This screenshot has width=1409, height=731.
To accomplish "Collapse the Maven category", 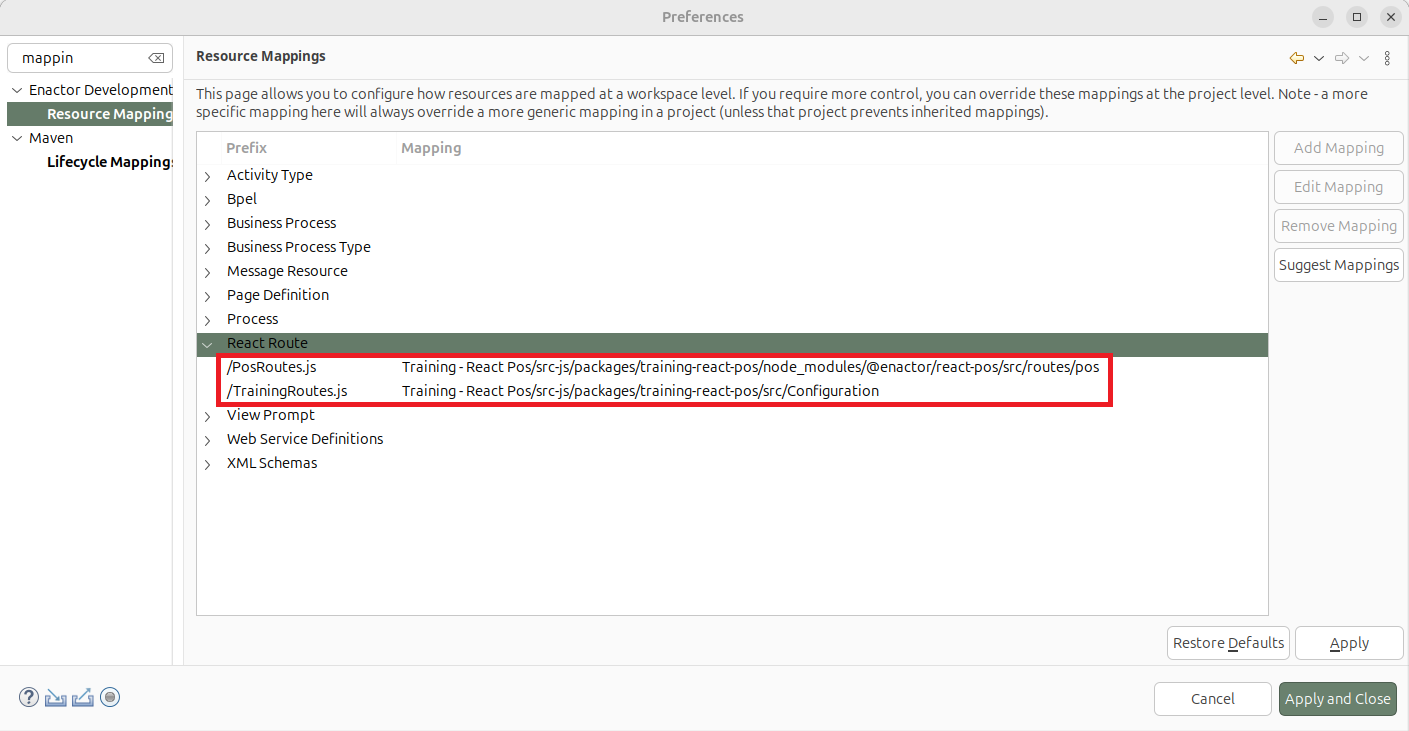I will click(17, 138).
